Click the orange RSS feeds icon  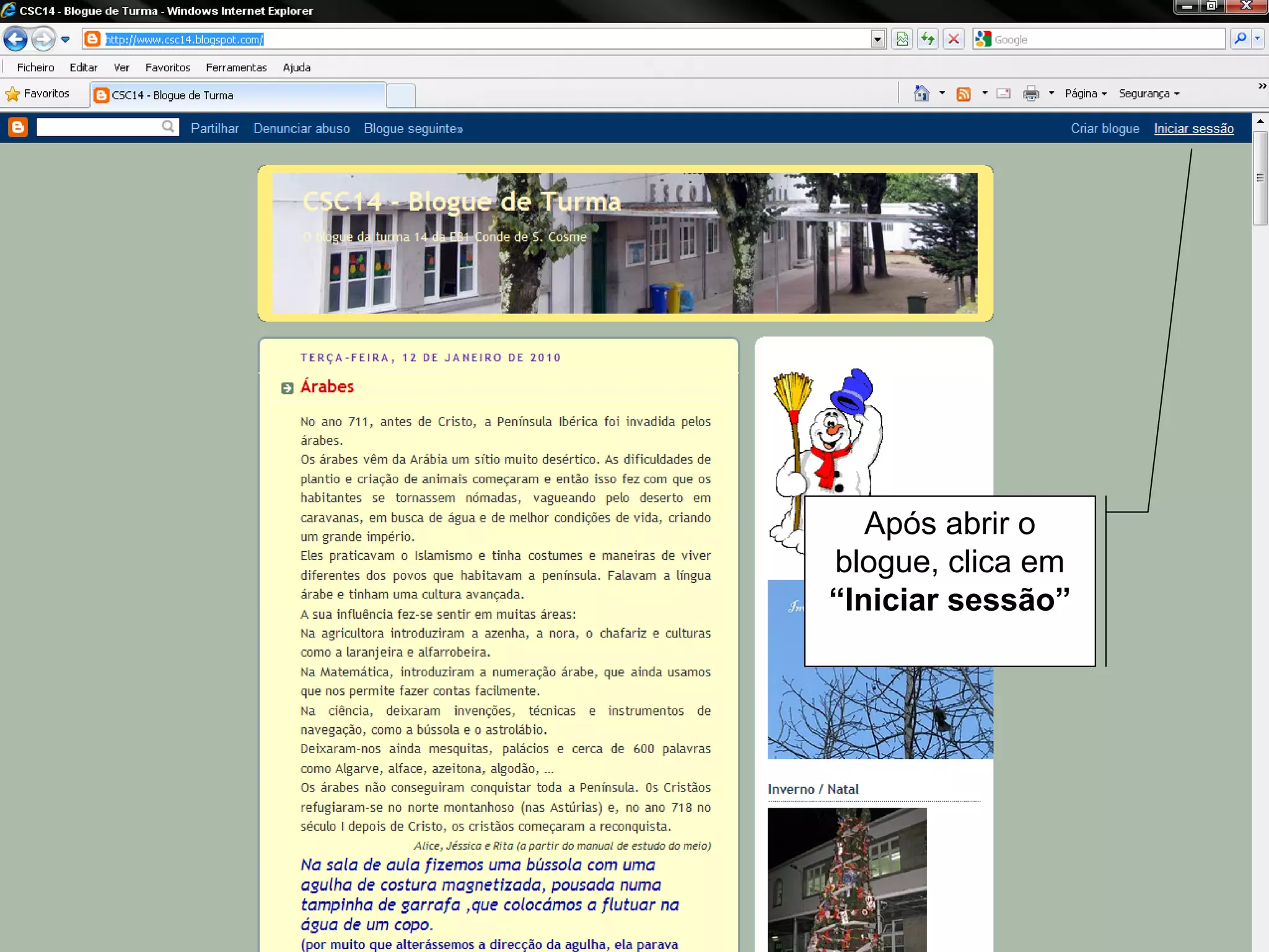[964, 94]
